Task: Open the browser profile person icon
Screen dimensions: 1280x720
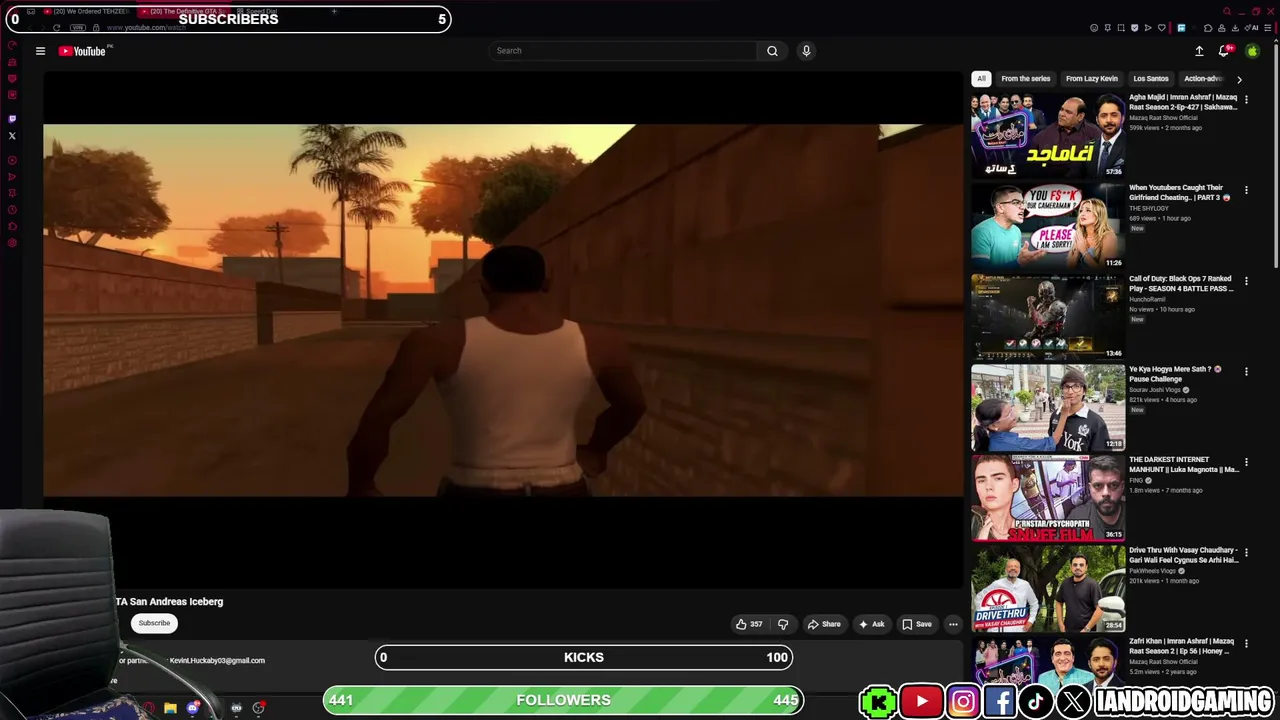Action: [1222, 28]
